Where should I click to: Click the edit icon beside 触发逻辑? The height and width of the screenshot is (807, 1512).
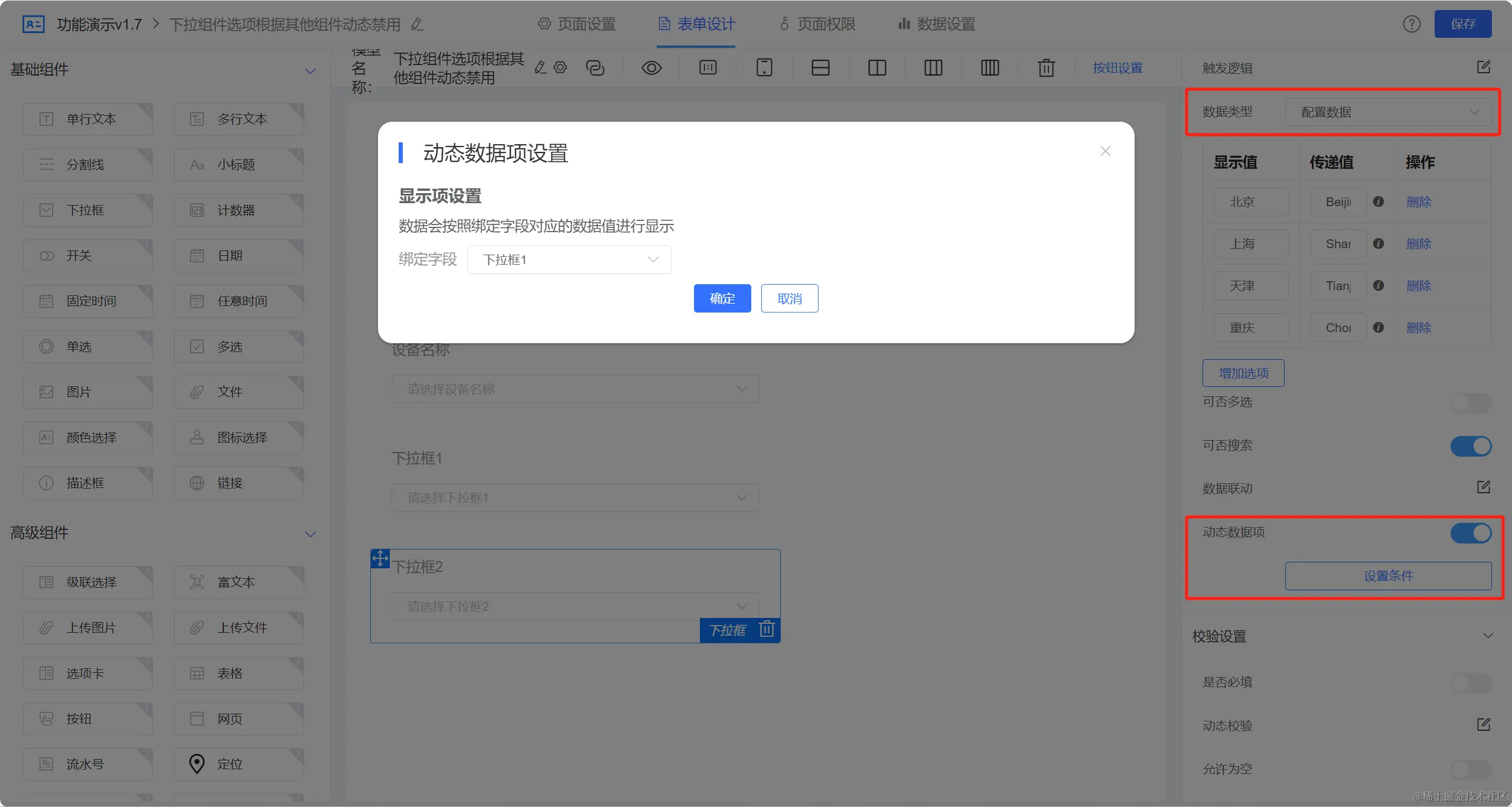pyautogui.click(x=1484, y=67)
